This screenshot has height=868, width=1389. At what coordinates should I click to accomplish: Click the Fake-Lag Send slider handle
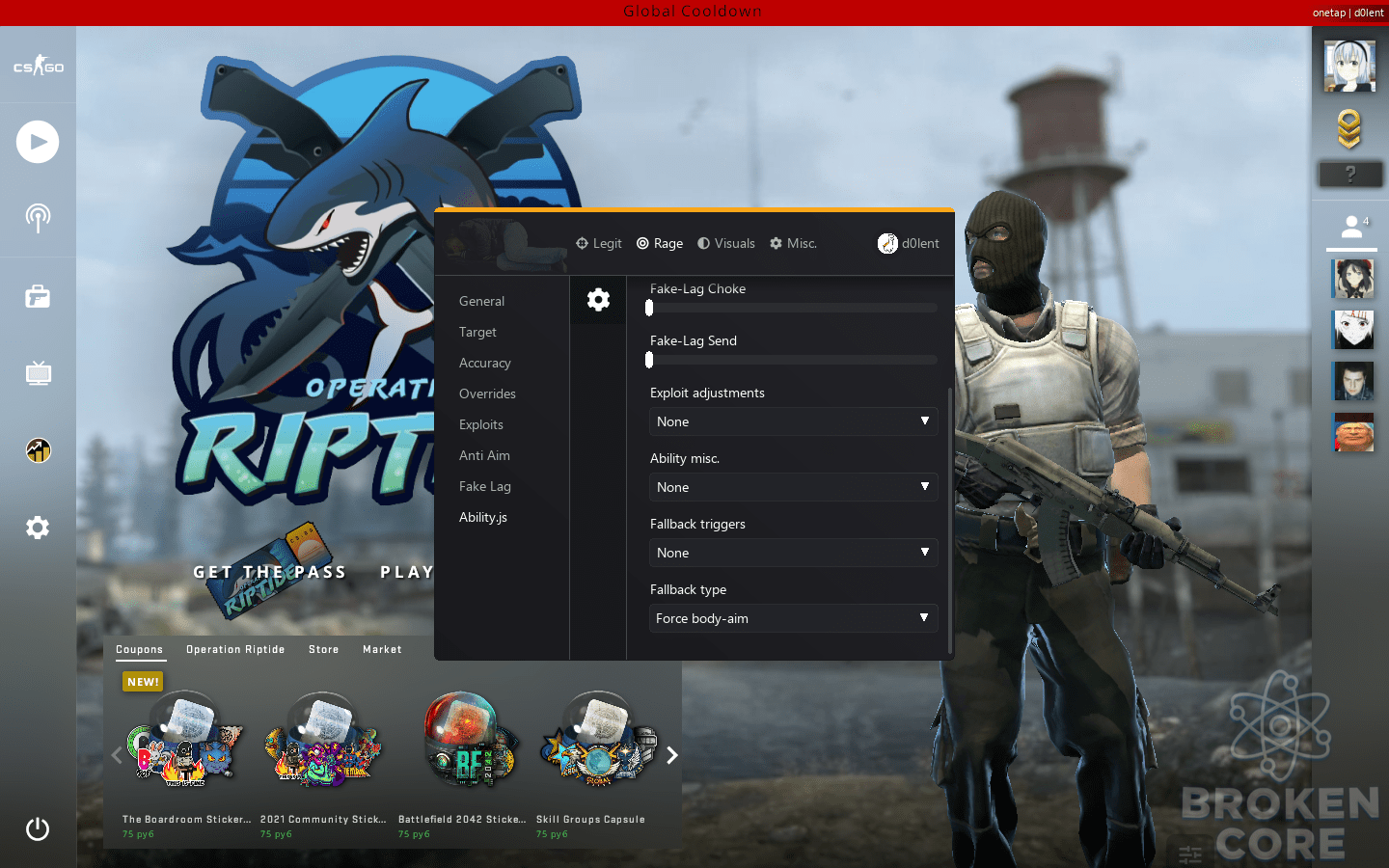pyautogui.click(x=649, y=360)
